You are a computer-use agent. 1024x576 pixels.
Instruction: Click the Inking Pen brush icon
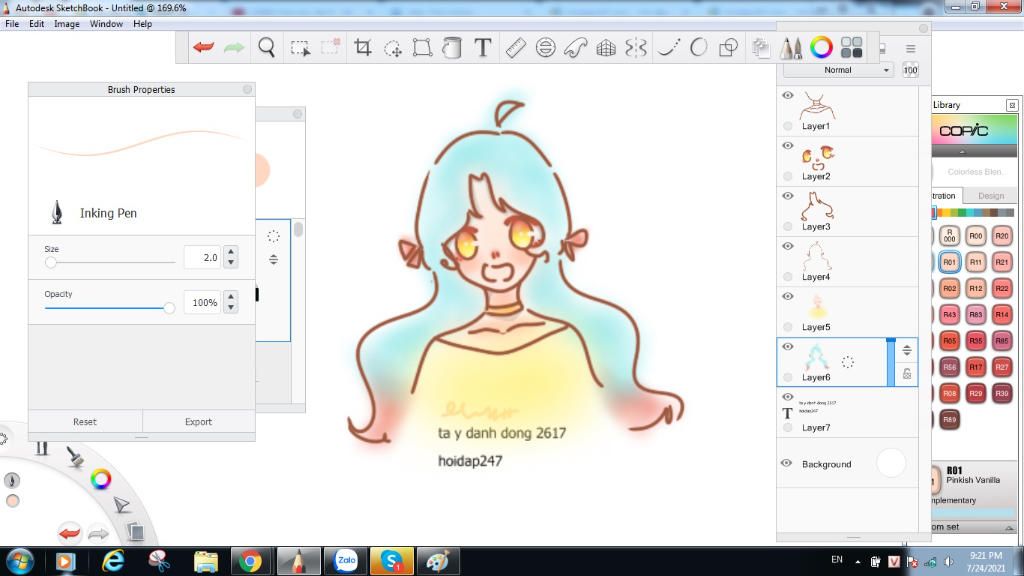(x=57, y=213)
